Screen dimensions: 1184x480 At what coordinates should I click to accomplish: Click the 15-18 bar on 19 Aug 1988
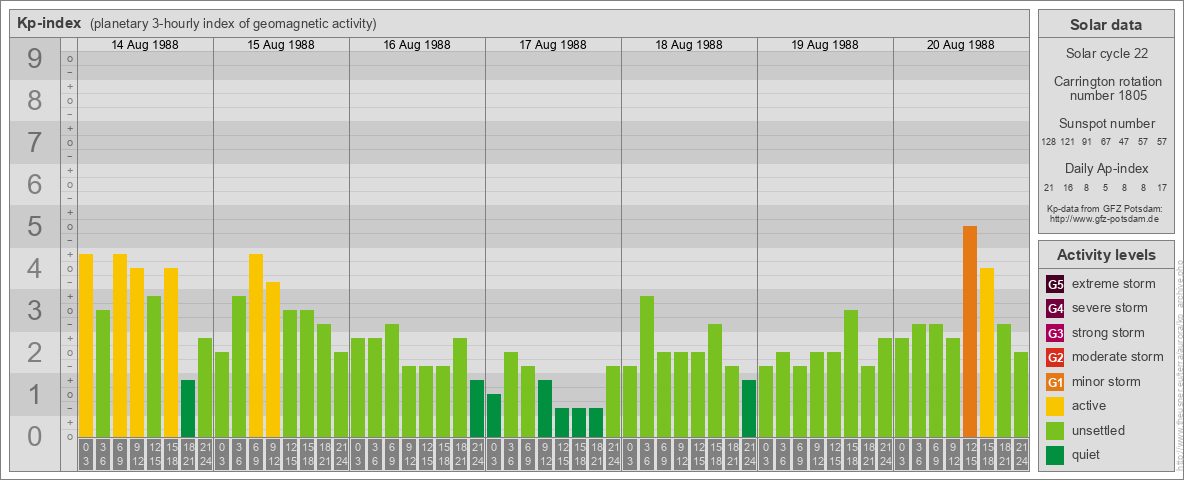point(851,374)
